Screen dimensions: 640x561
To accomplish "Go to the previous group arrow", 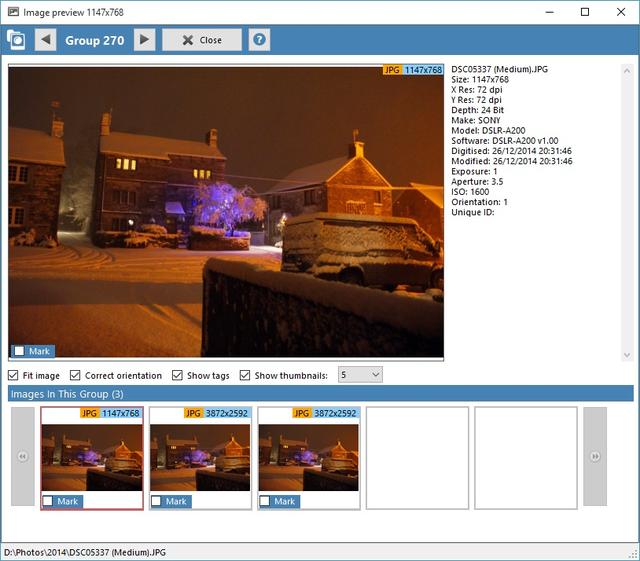I will (46, 40).
